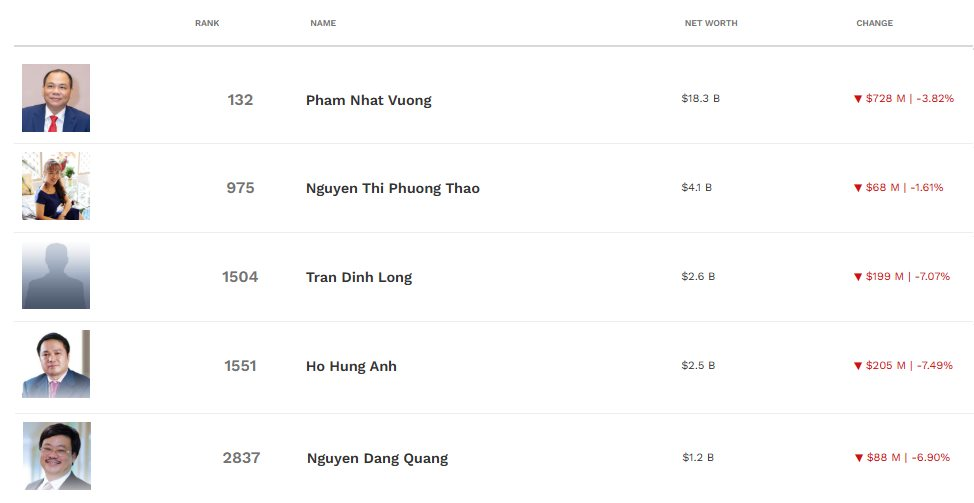This screenshot has width=974, height=503.
Task: Select Ho Hung Anh's portrait thumbnail
Action: point(56,364)
